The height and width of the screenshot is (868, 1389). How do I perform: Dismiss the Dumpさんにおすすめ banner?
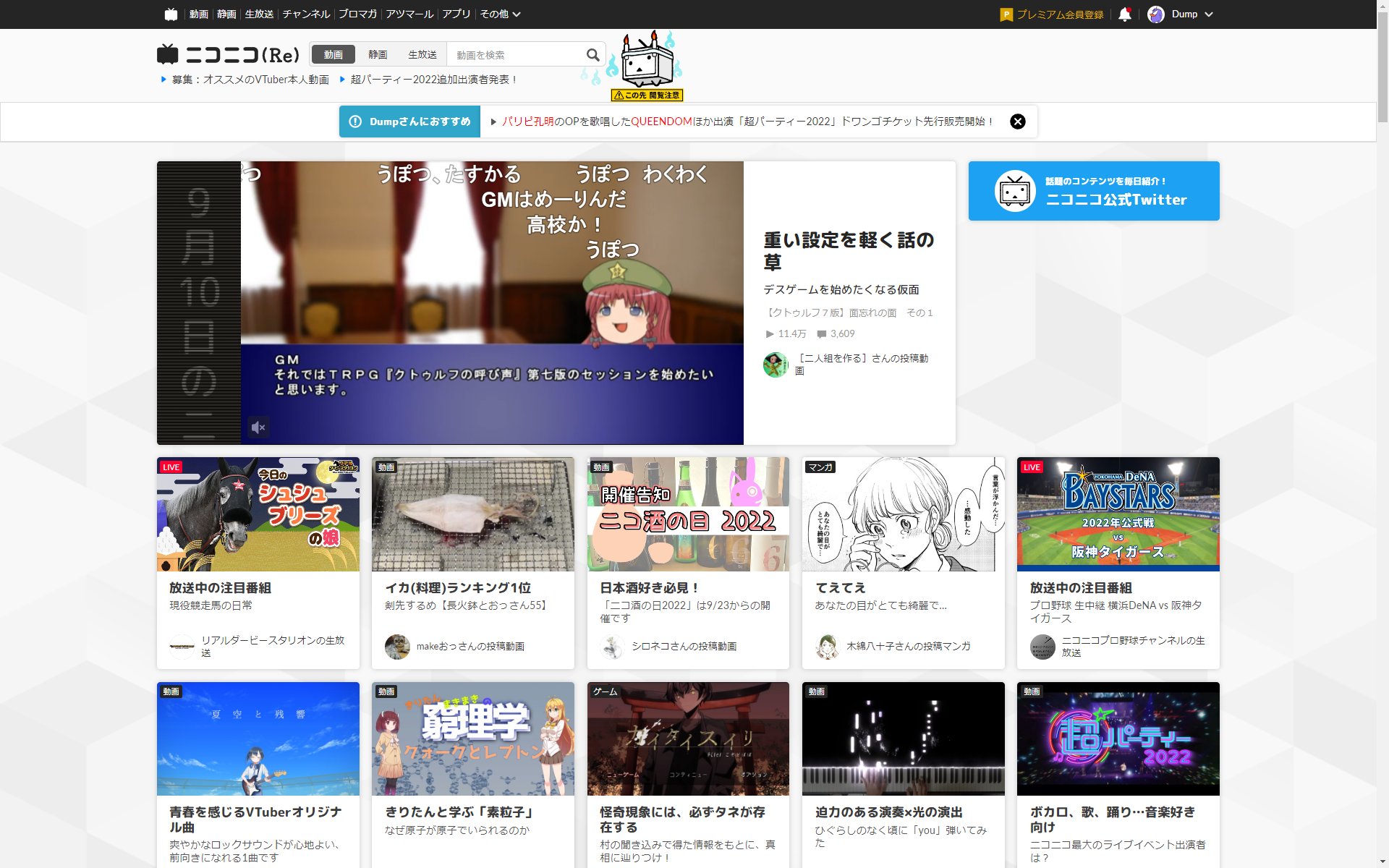(x=1019, y=122)
